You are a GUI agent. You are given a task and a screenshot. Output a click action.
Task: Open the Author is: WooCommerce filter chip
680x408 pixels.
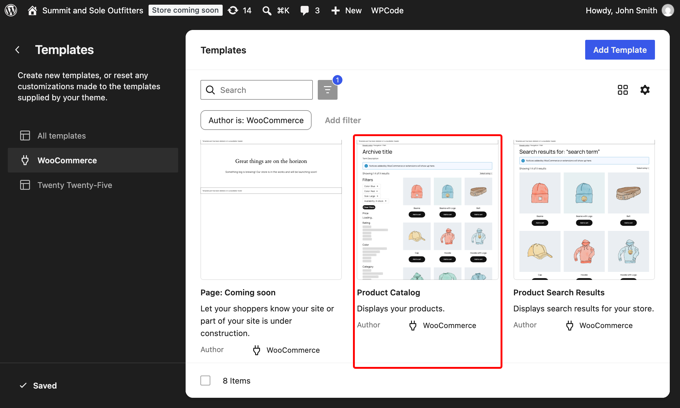point(256,120)
